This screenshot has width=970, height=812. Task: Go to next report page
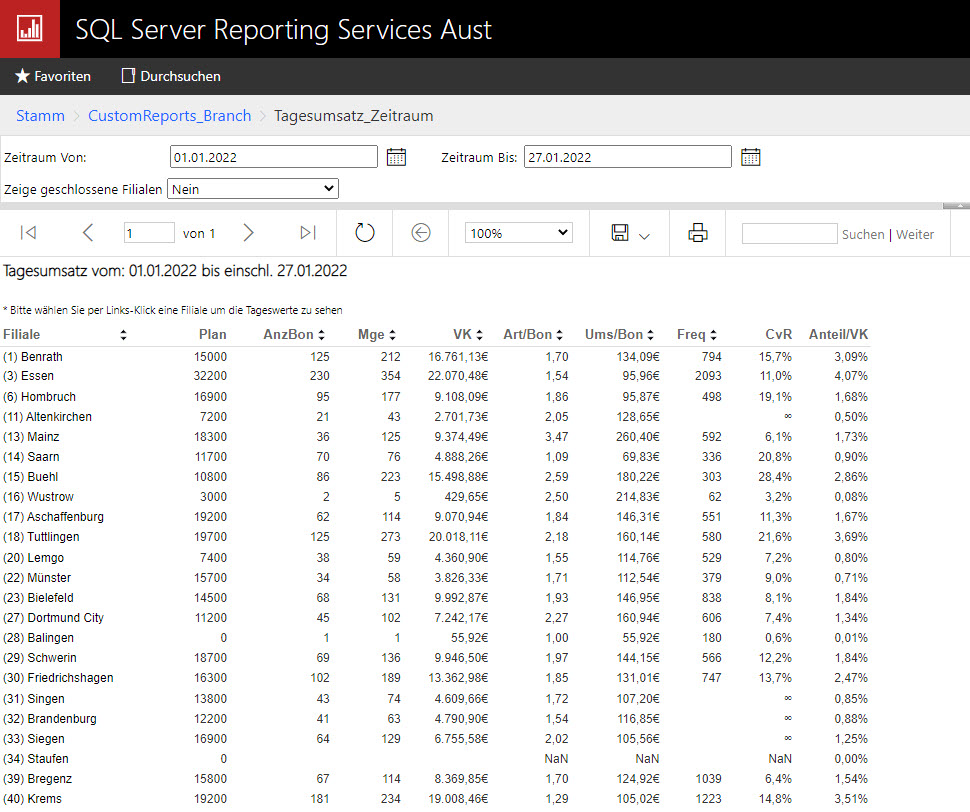[249, 233]
